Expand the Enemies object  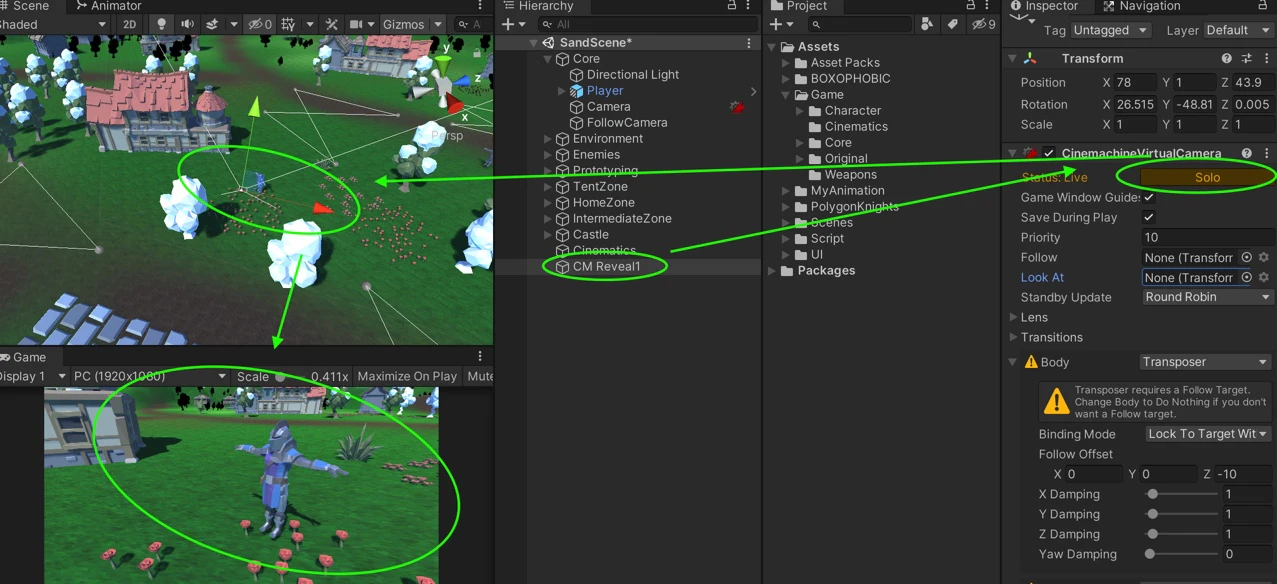[x=547, y=155]
